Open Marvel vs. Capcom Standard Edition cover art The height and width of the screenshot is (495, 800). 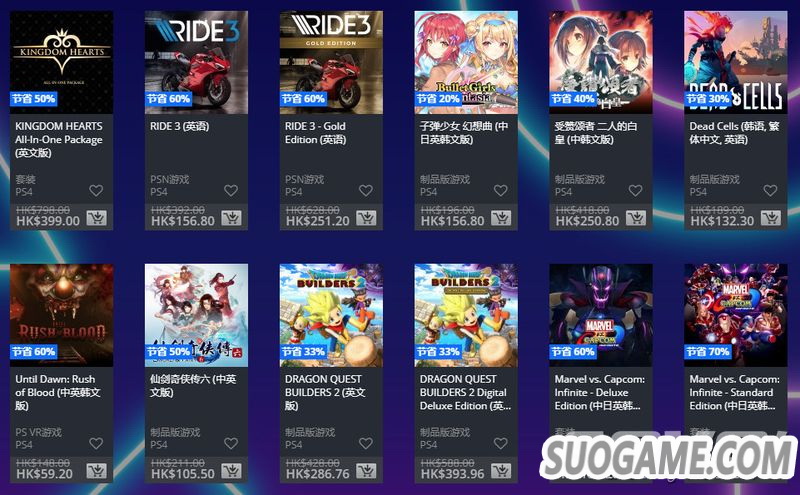pyautogui.click(x=736, y=315)
